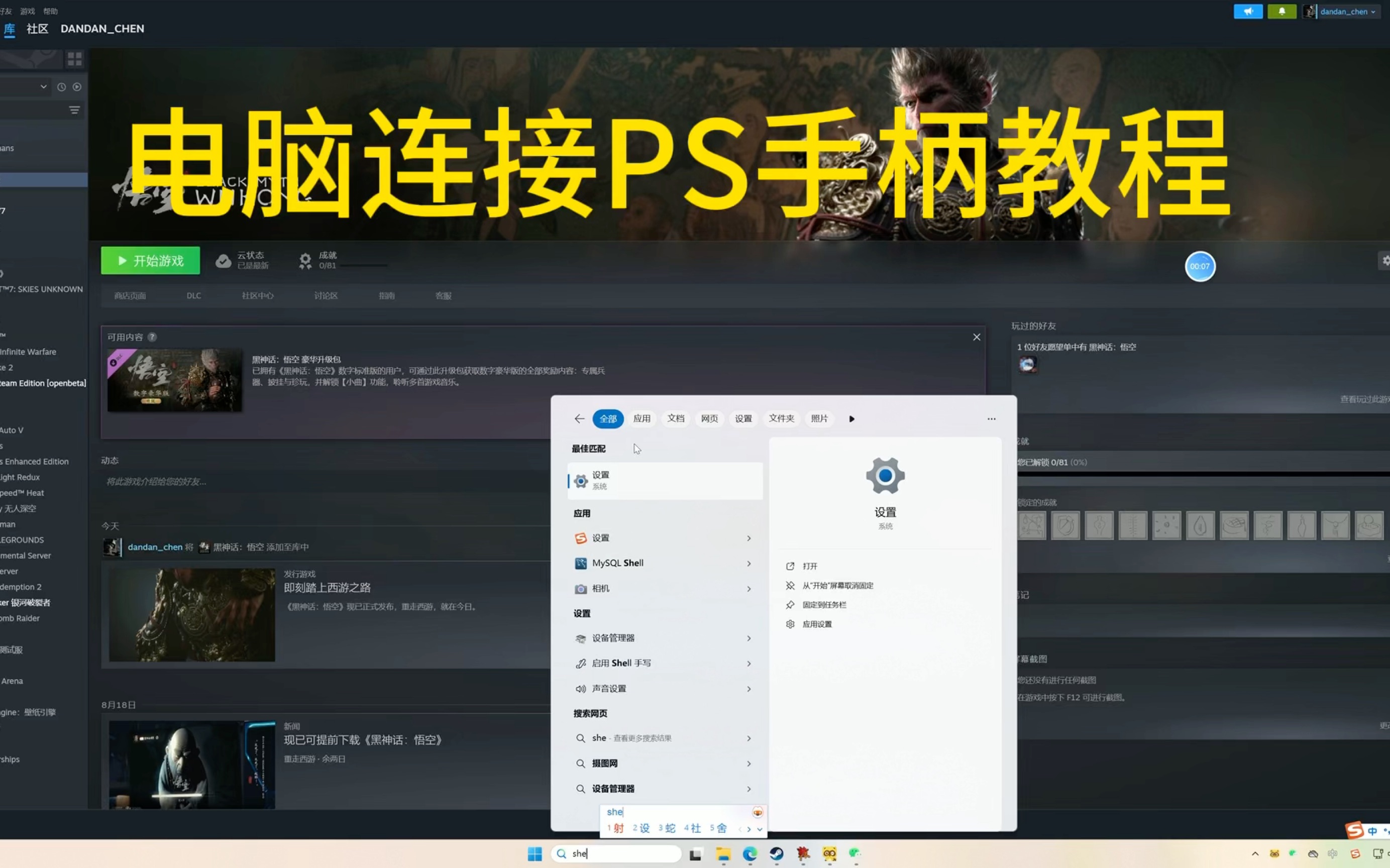This screenshot has width=1390, height=868.
Task: Expand MySQL Shell submenu chevron
Action: [750, 563]
